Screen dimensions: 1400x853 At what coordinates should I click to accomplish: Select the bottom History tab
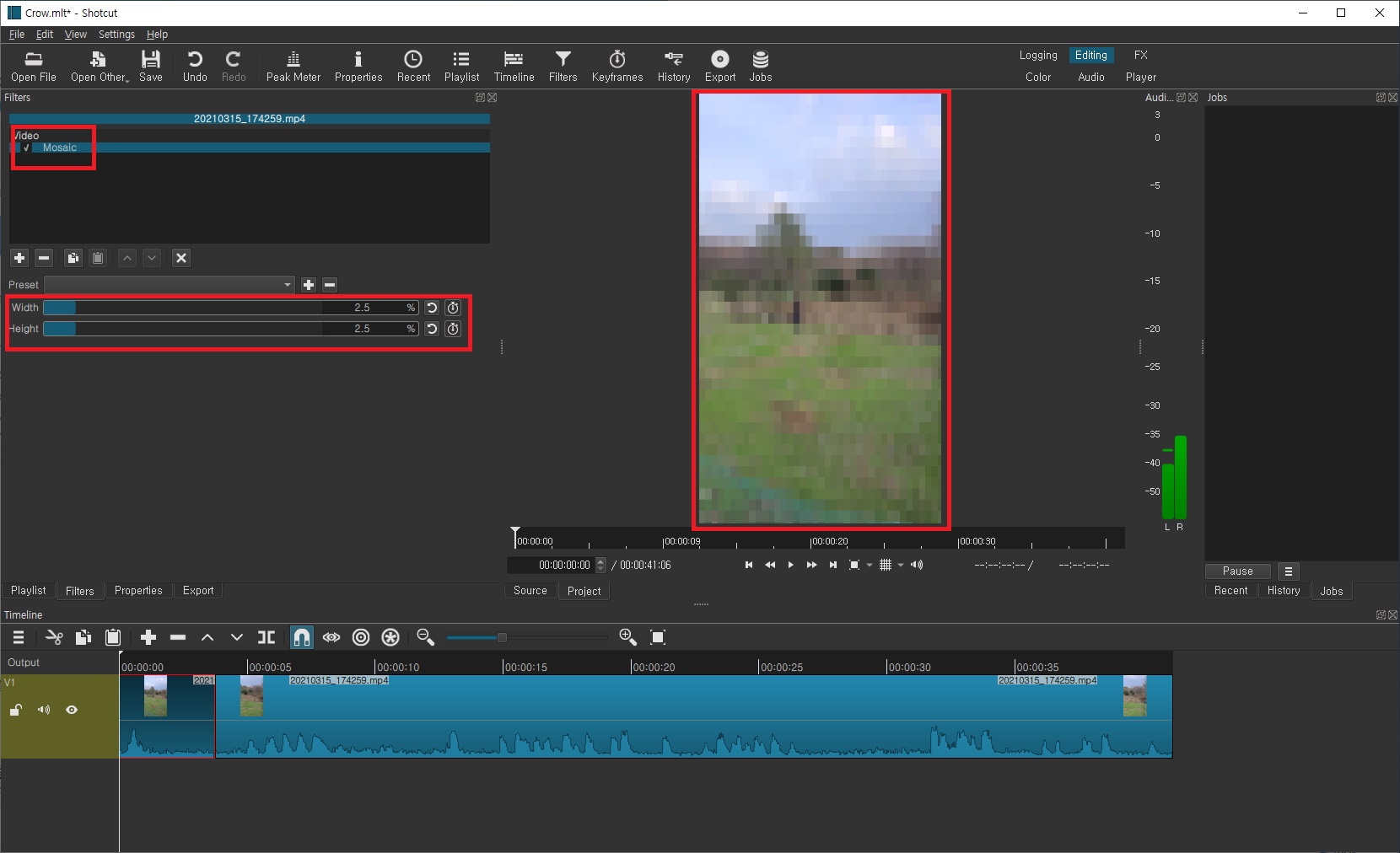[1284, 591]
